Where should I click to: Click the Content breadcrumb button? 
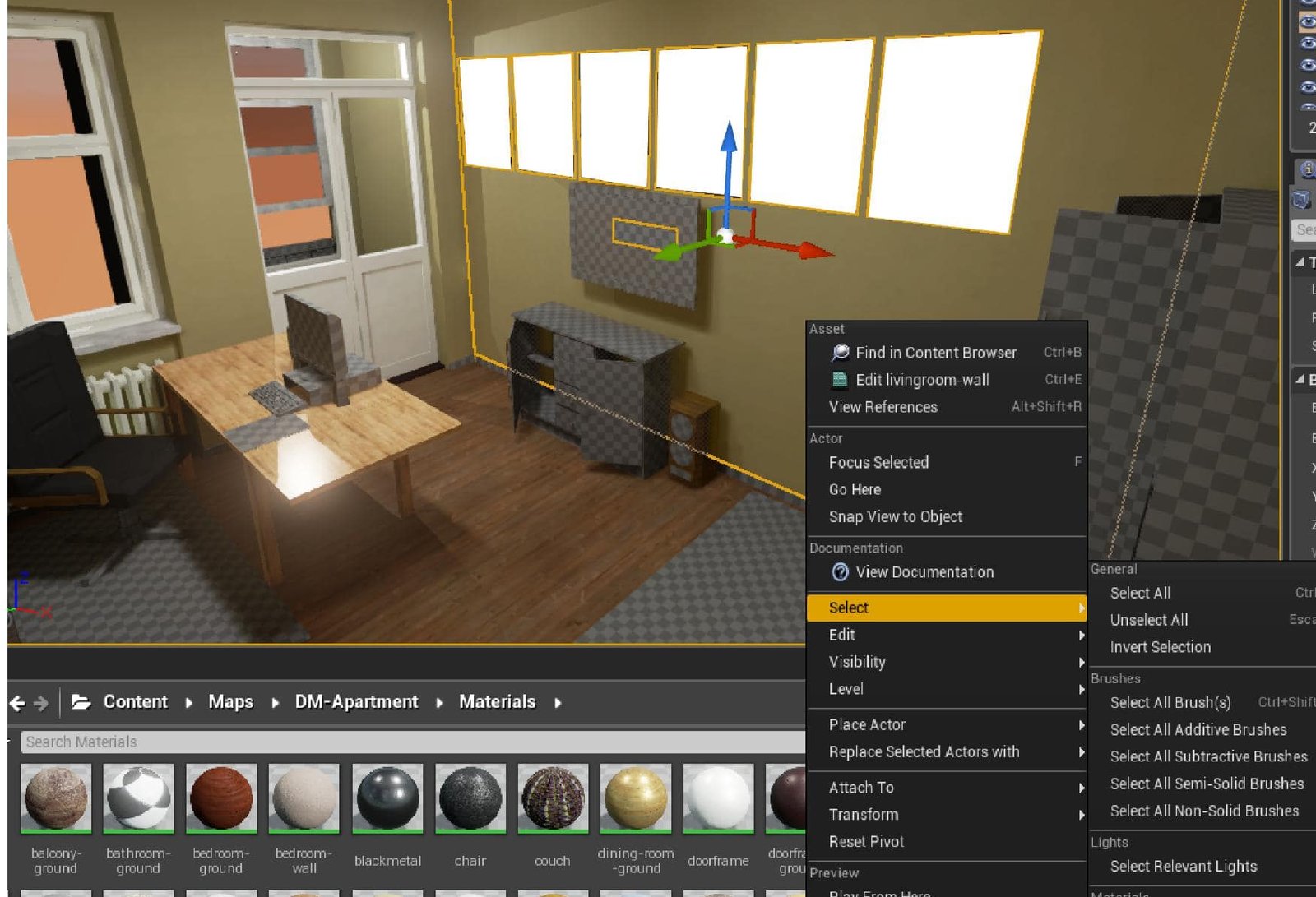(135, 701)
